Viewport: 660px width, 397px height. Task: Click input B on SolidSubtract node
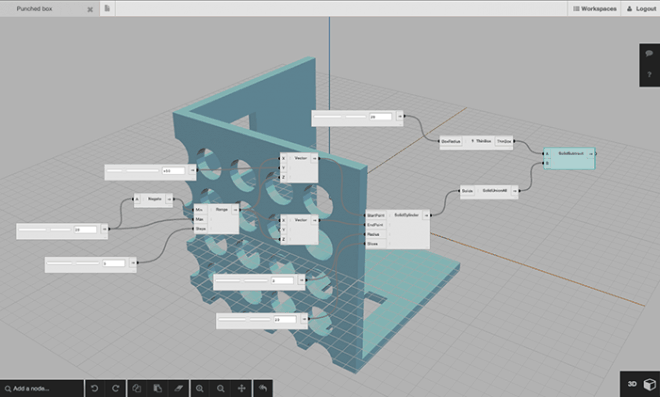pos(547,163)
